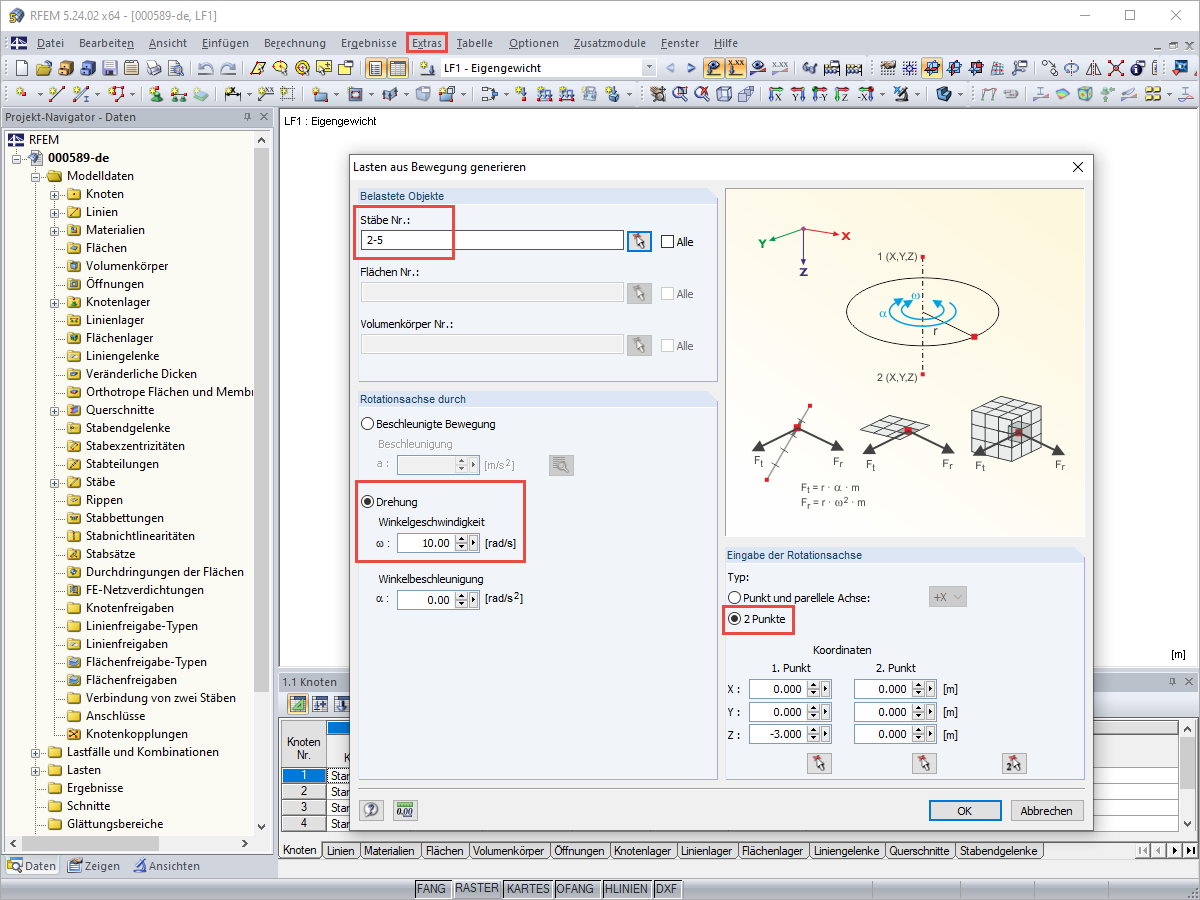Screen dimensions: 1200x900
Task: Click the first icon in 1.1 Knoten table toolbar
Action: click(298, 704)
